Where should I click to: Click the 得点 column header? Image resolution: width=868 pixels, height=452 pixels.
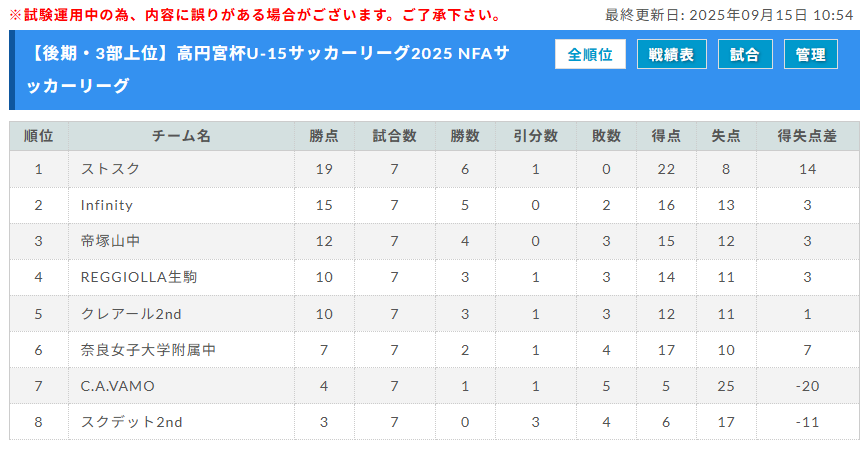[x=666, y=136]
